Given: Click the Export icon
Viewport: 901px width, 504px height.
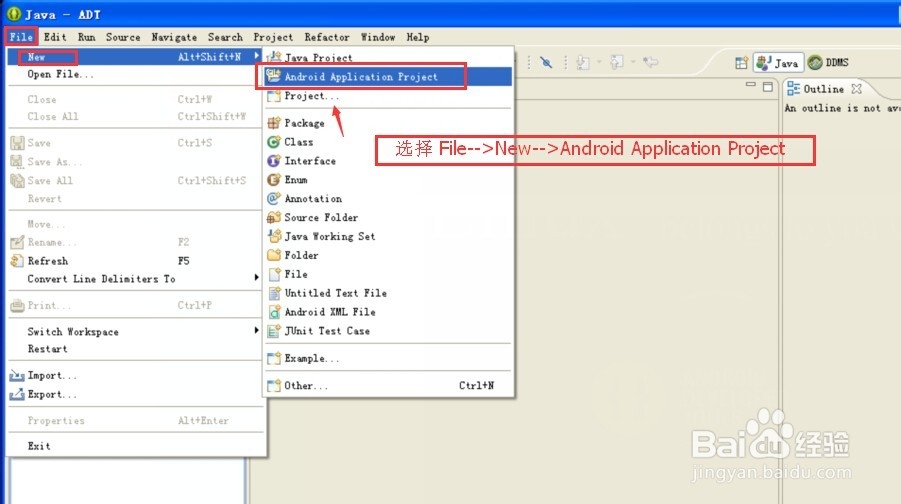Looking at the screenshot, I should (17, 394).
